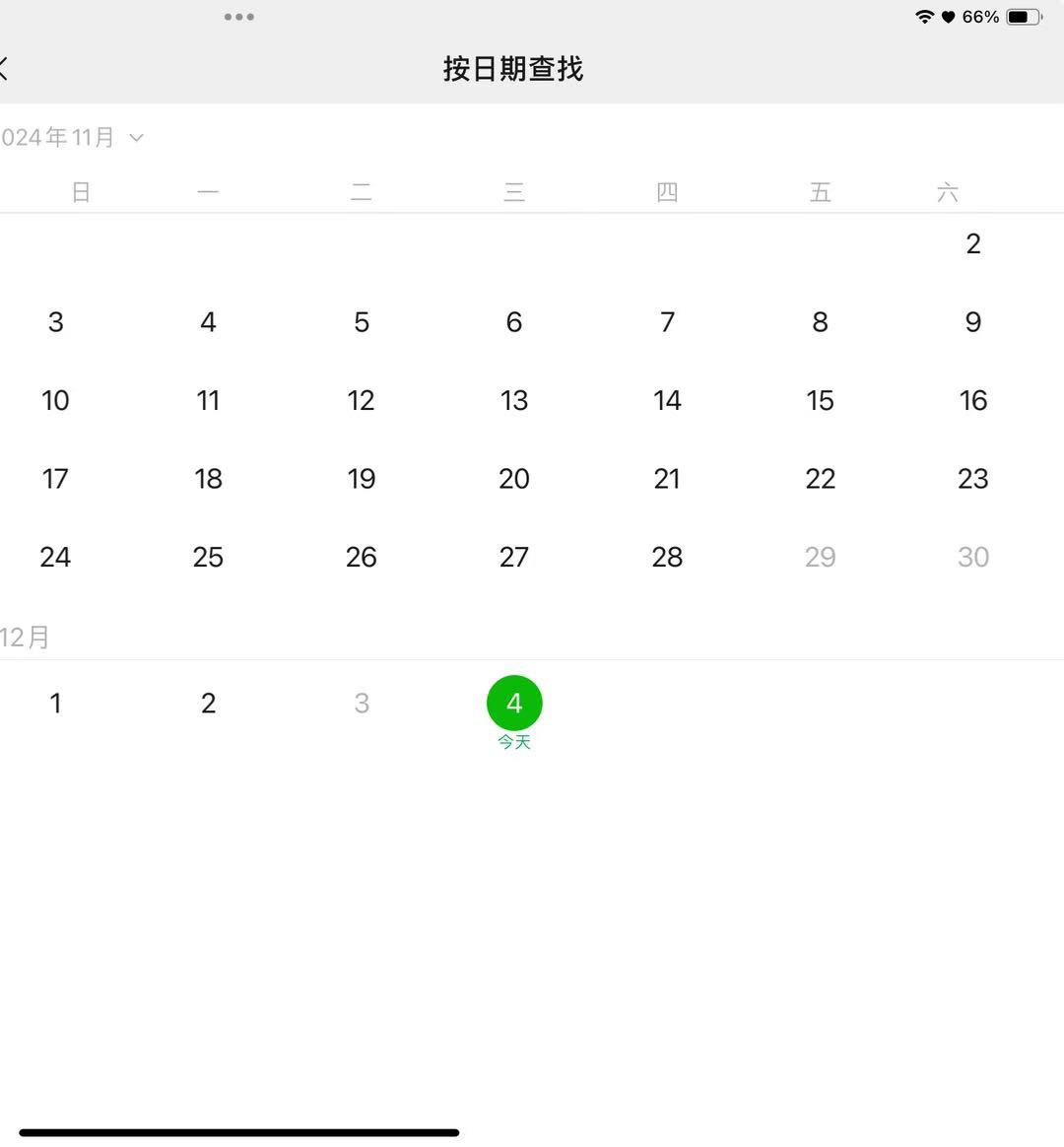Select November 5
This screenshot has width=1064, height=1147.
tap(362, 322)
